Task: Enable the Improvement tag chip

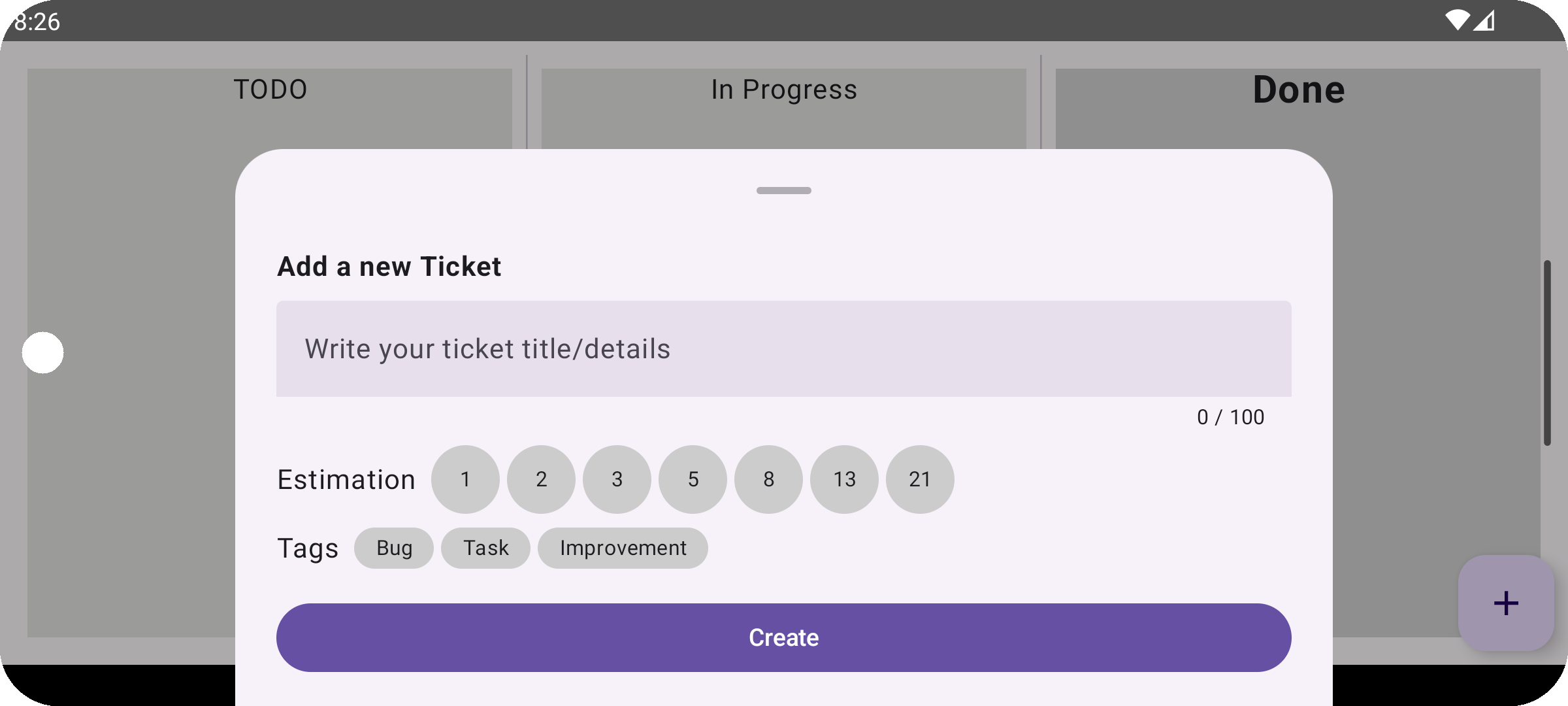Action: [623, 548]
